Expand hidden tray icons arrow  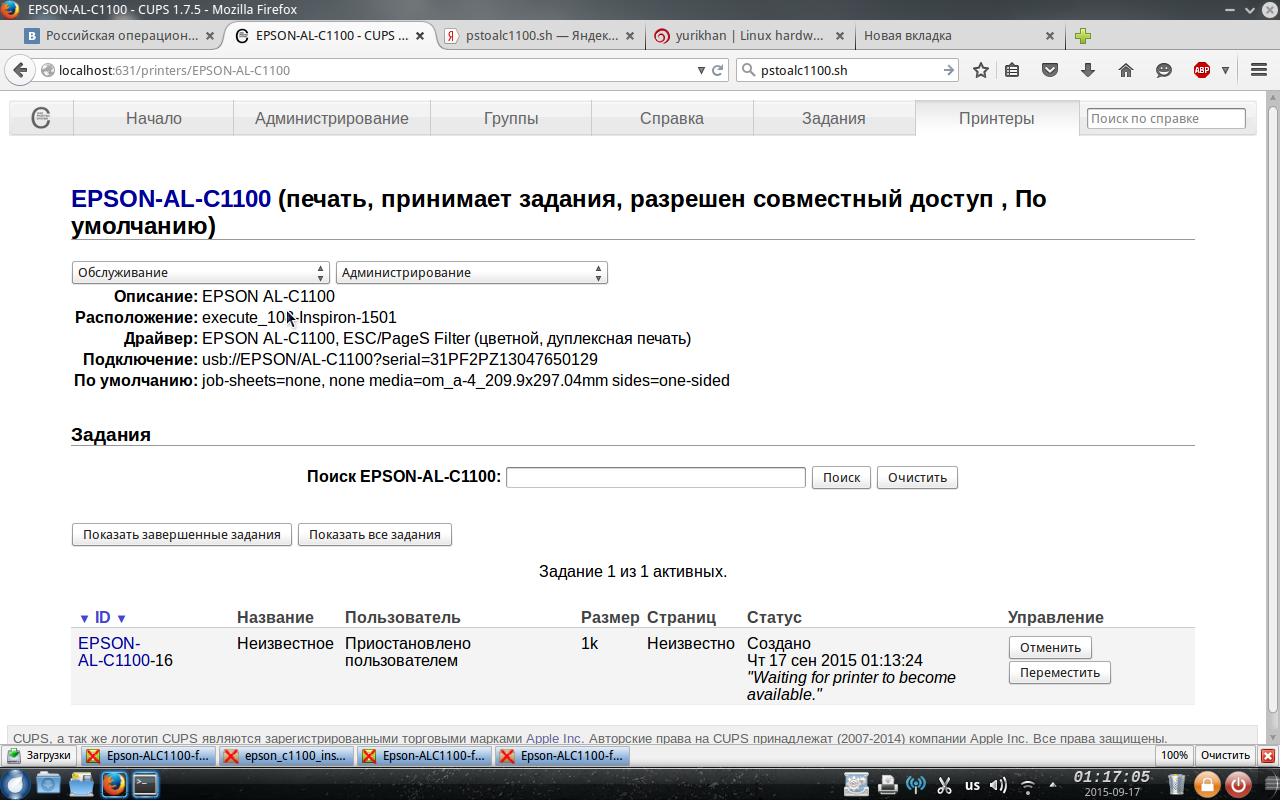pos(1053,785)
